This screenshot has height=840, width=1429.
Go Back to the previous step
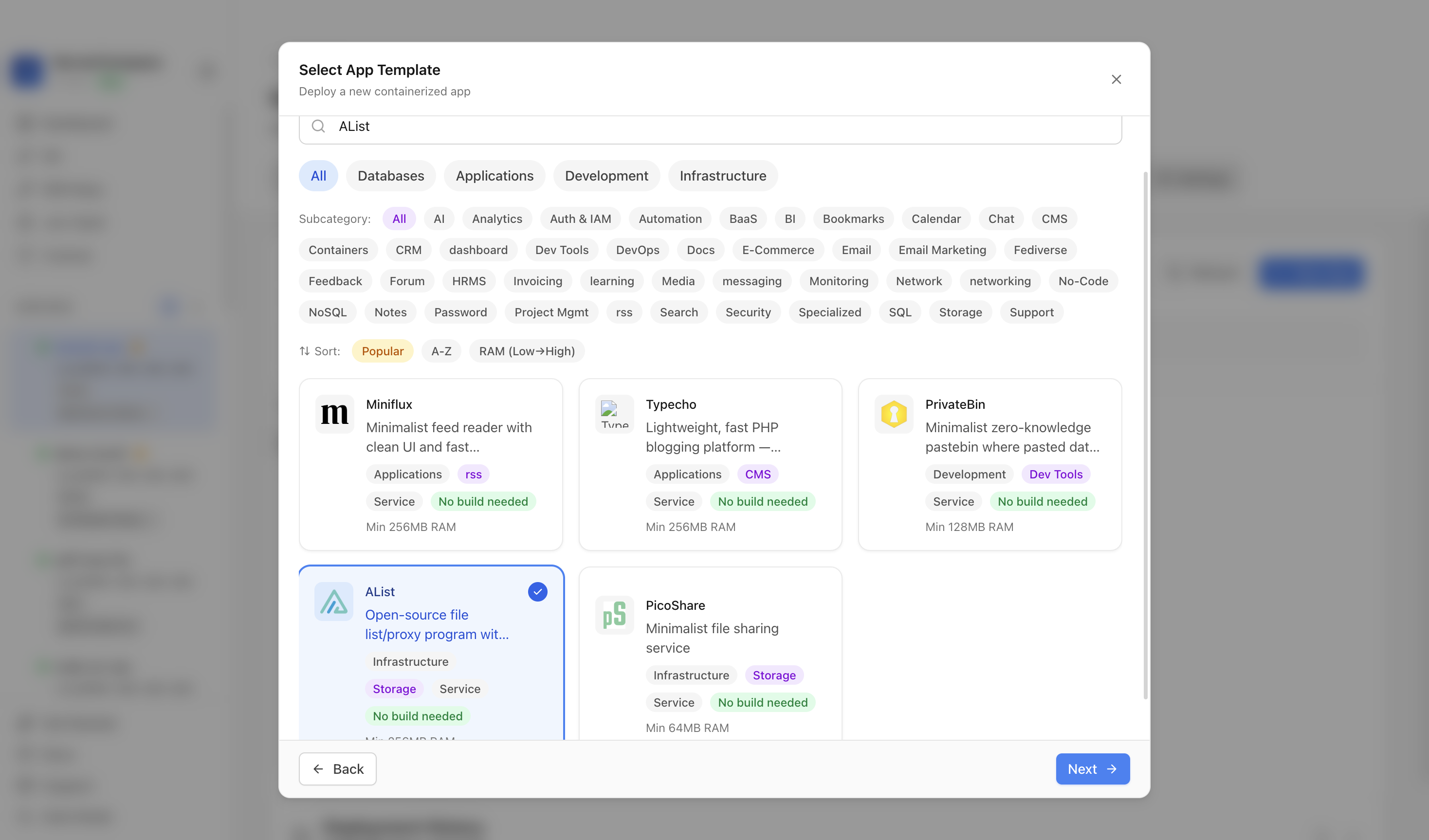(x=337, y=769)
